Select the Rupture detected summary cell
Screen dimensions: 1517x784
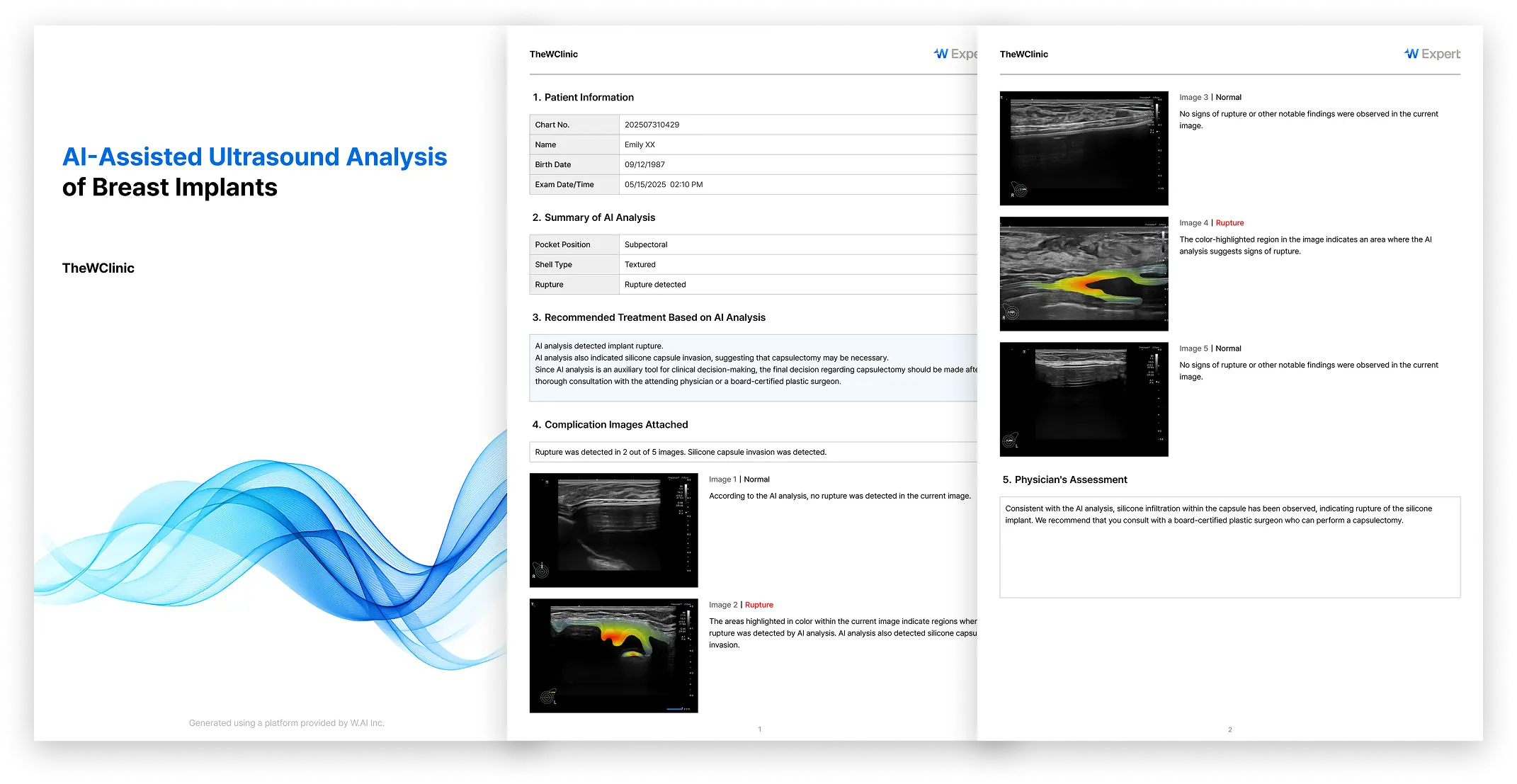click(x=655, y=285)
